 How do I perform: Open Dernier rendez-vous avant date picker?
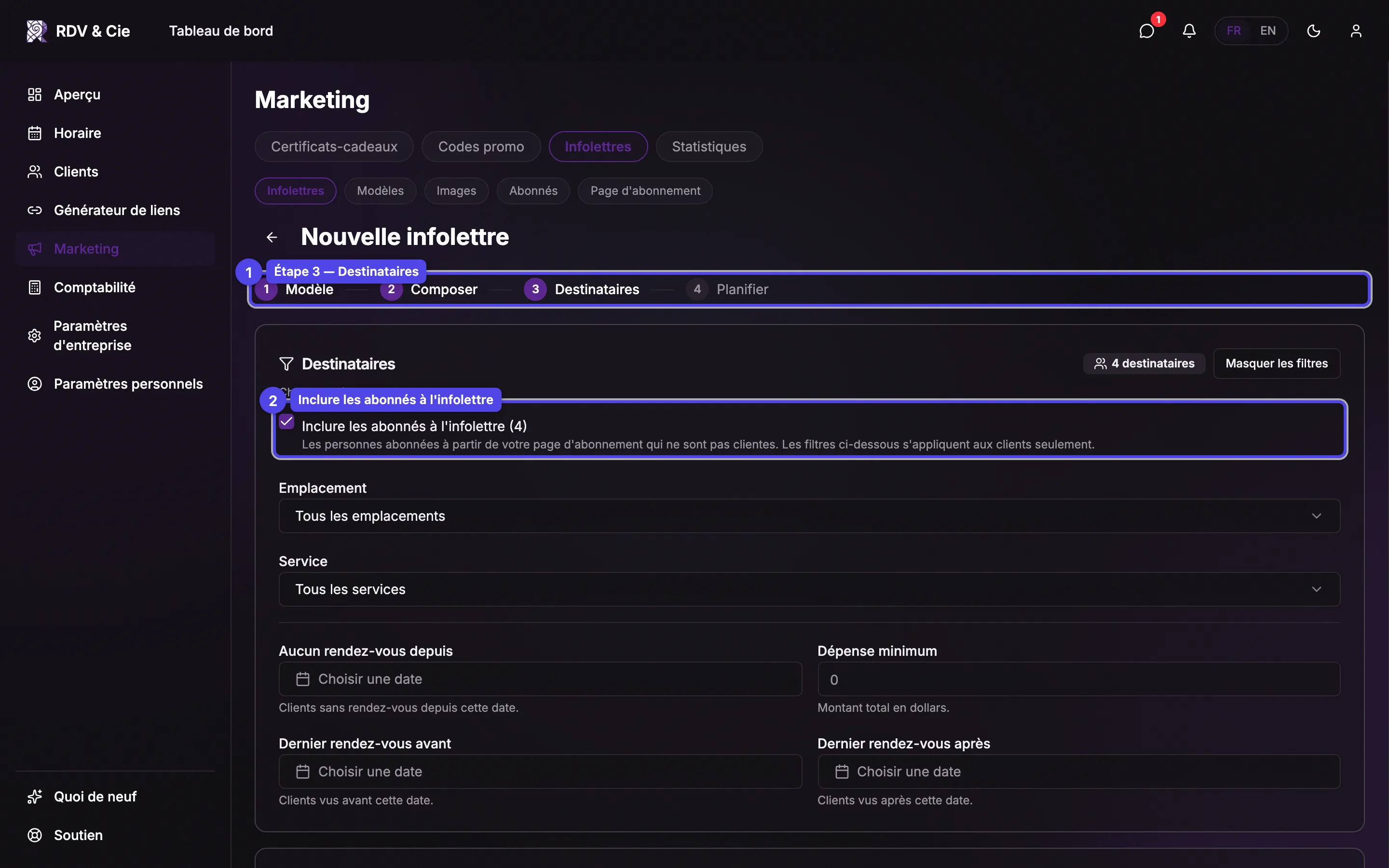(540, 772)
